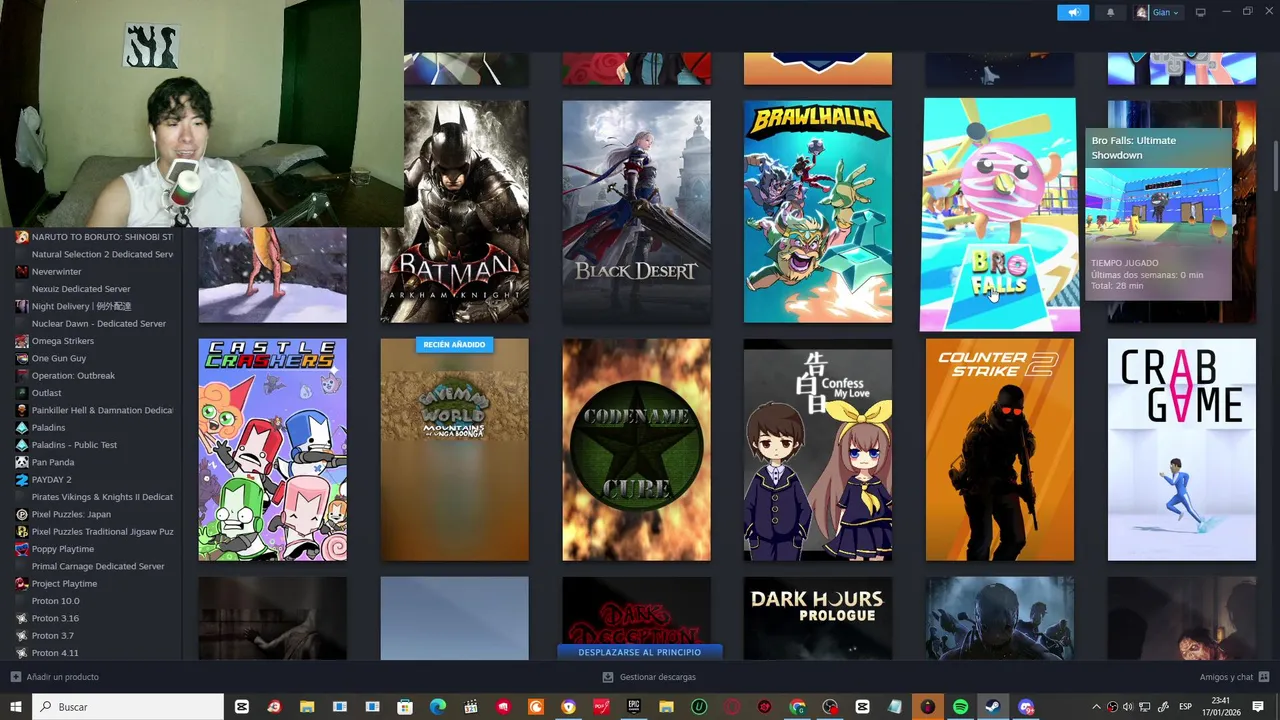Image resolution: width=1280 pixels, height=720 pixels.
Task: Open the Black Desert game cover
Action: tap(636, 211)
